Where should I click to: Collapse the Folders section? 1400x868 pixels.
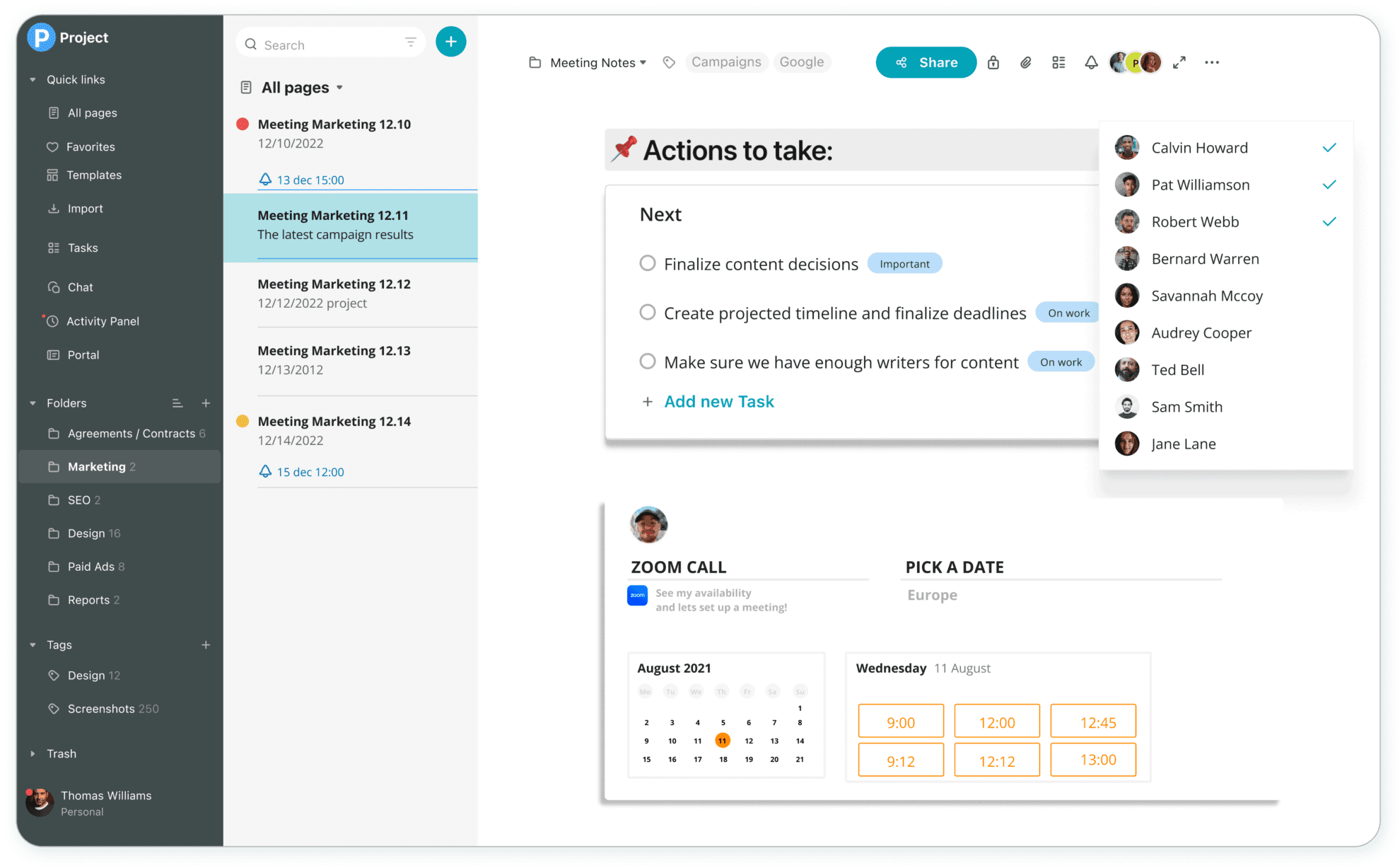point(32,403)
